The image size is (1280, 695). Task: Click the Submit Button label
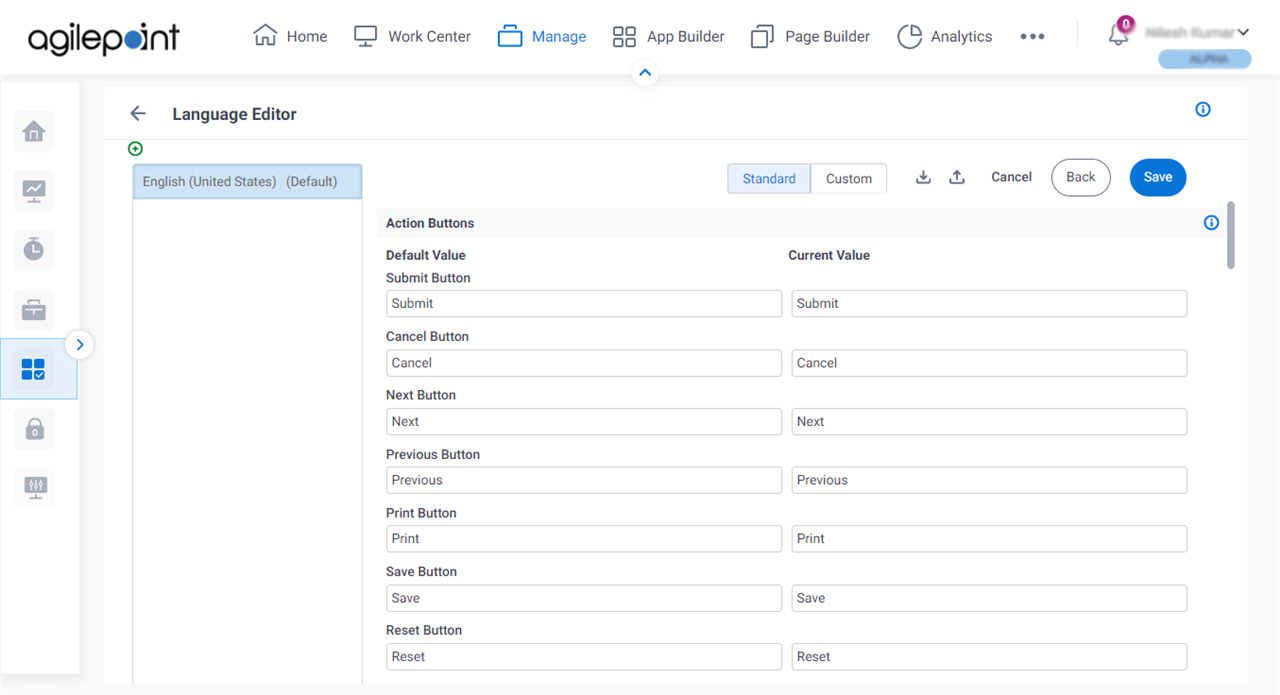click(x=428, y=278)
